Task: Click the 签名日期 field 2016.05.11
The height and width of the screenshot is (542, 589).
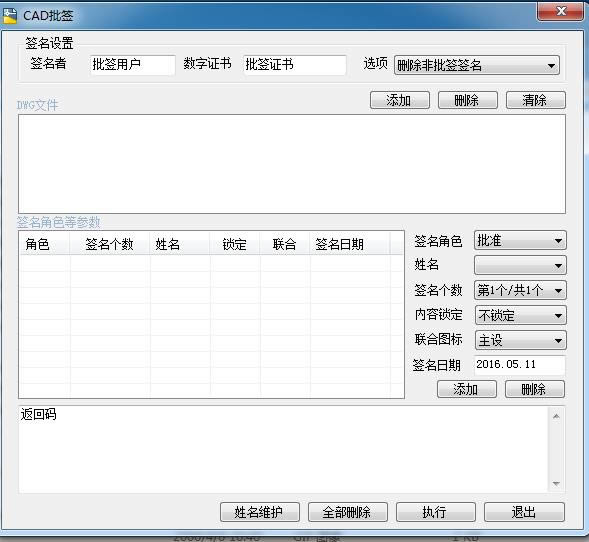Action: [520, 365]
